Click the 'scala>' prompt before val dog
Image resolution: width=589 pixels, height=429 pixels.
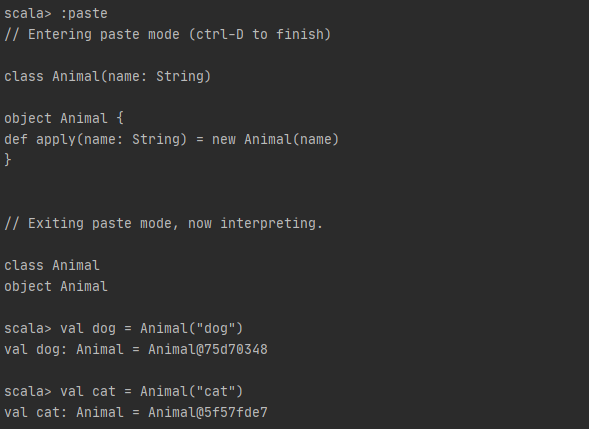coord(28,329)
